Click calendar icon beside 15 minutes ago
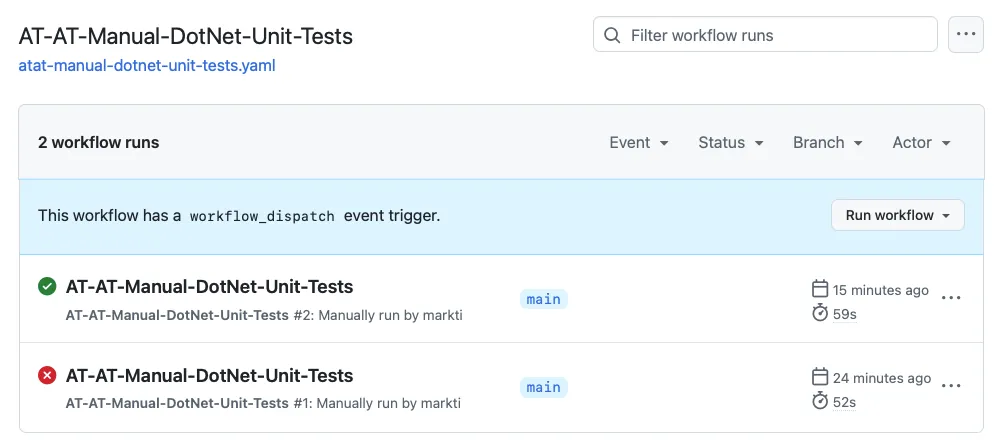 point(820,289)
